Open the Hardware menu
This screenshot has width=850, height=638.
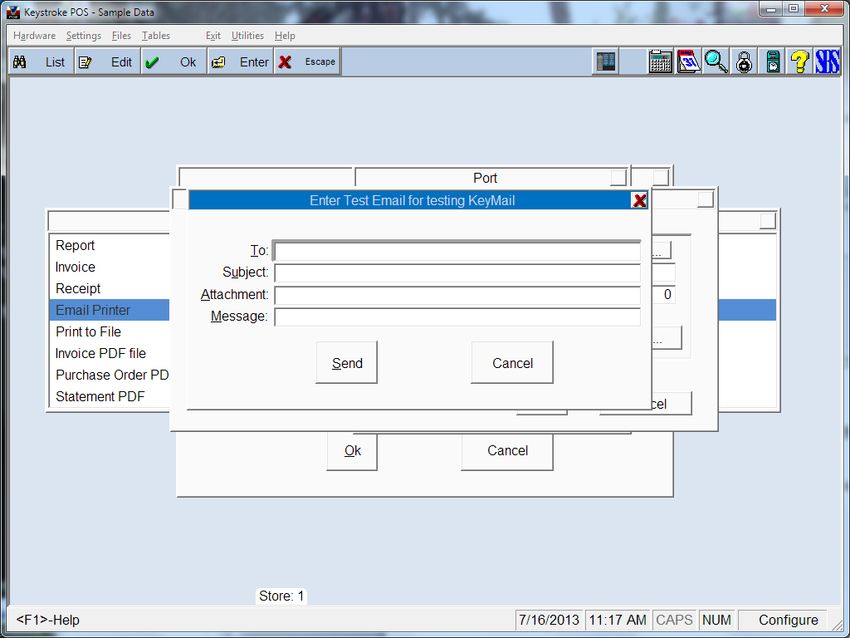tap(34, 36)
